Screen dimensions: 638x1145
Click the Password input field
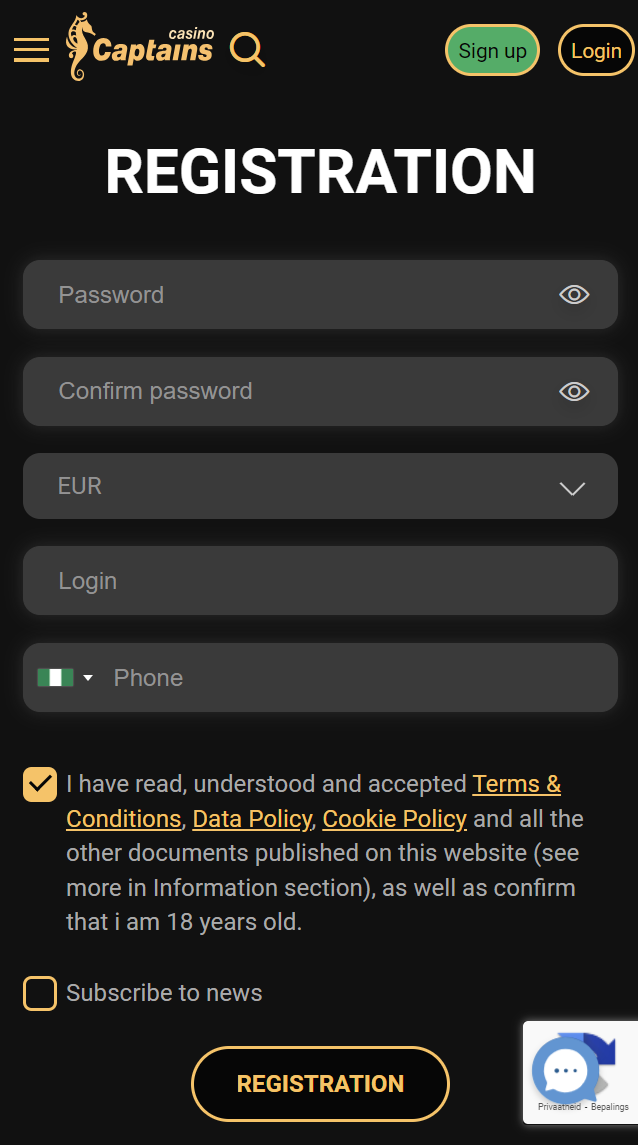(x=280, y=294)
